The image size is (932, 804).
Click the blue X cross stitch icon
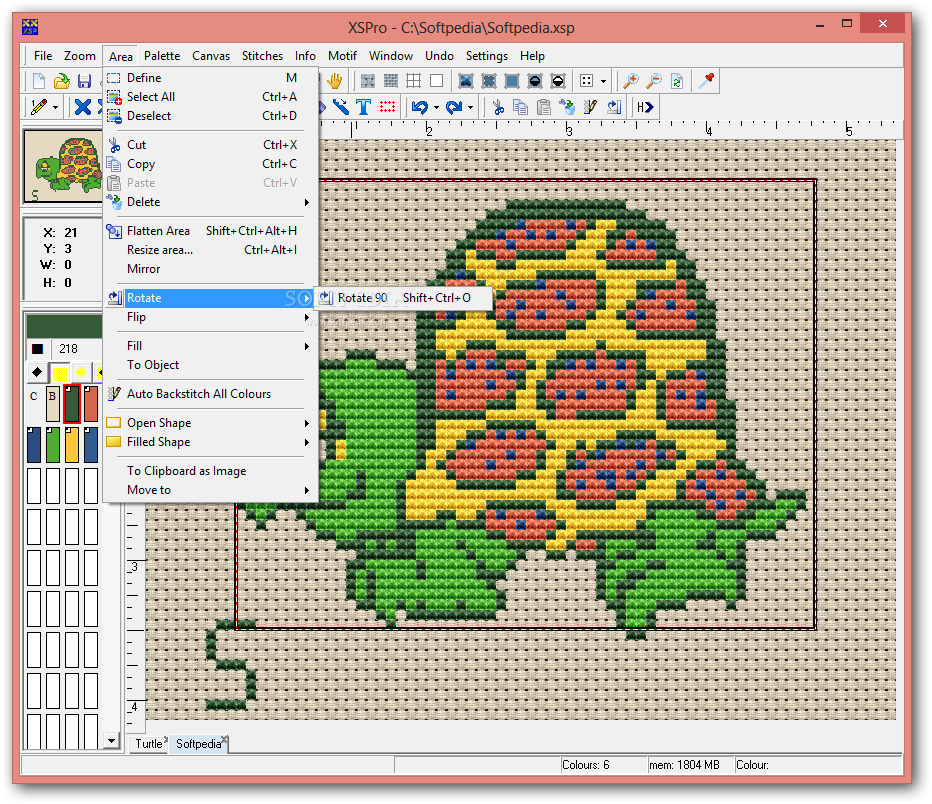tap(83, 107)
